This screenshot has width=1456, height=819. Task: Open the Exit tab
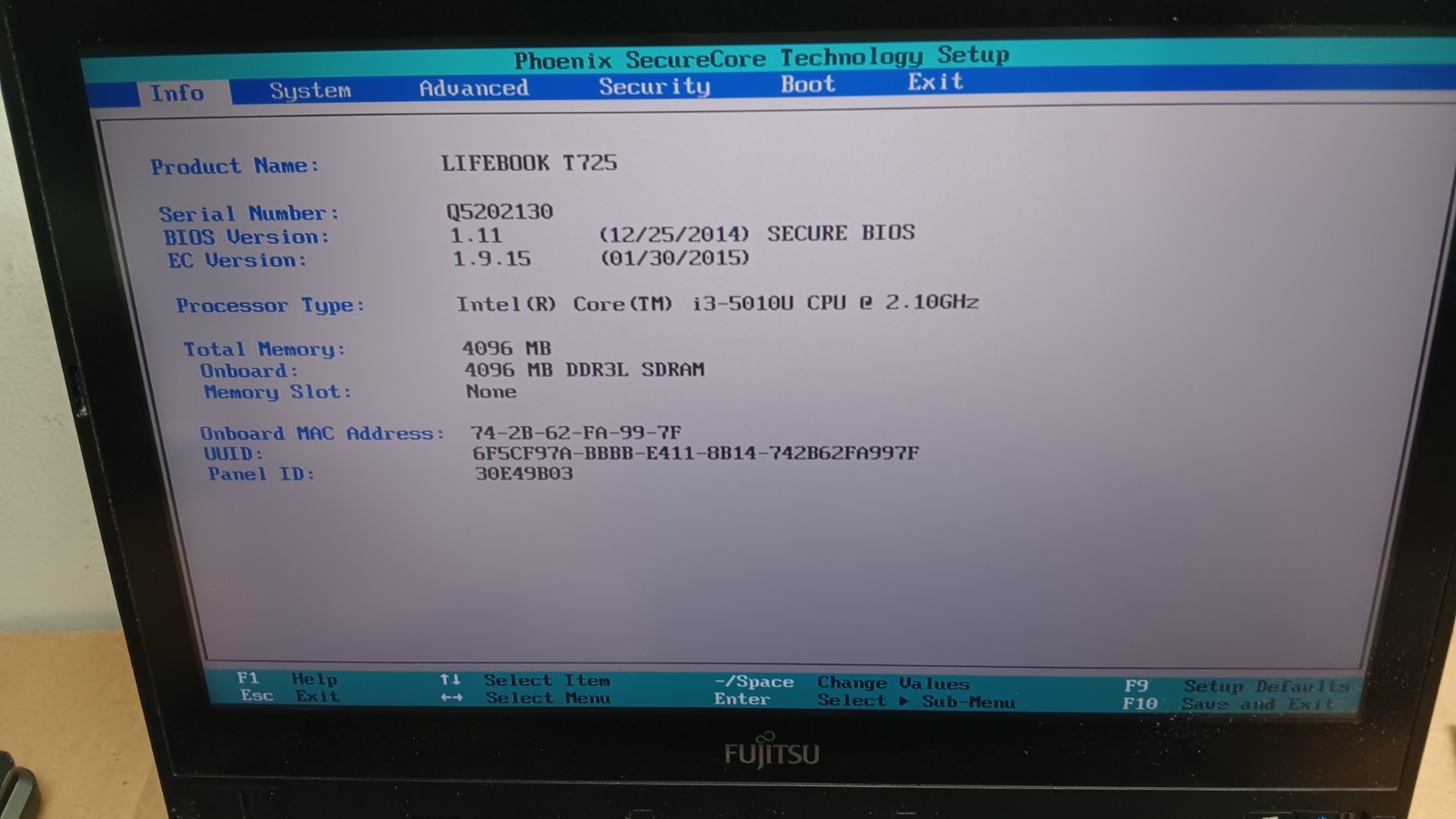pos(935,82)
